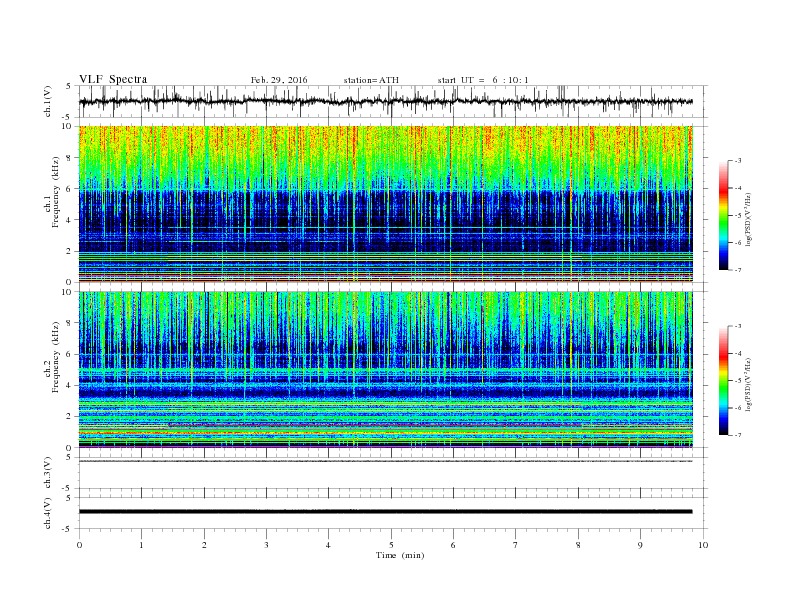The image size is (792, 612).
Task: Click the "0" tick on the time axis
Action: click(79, 545)
